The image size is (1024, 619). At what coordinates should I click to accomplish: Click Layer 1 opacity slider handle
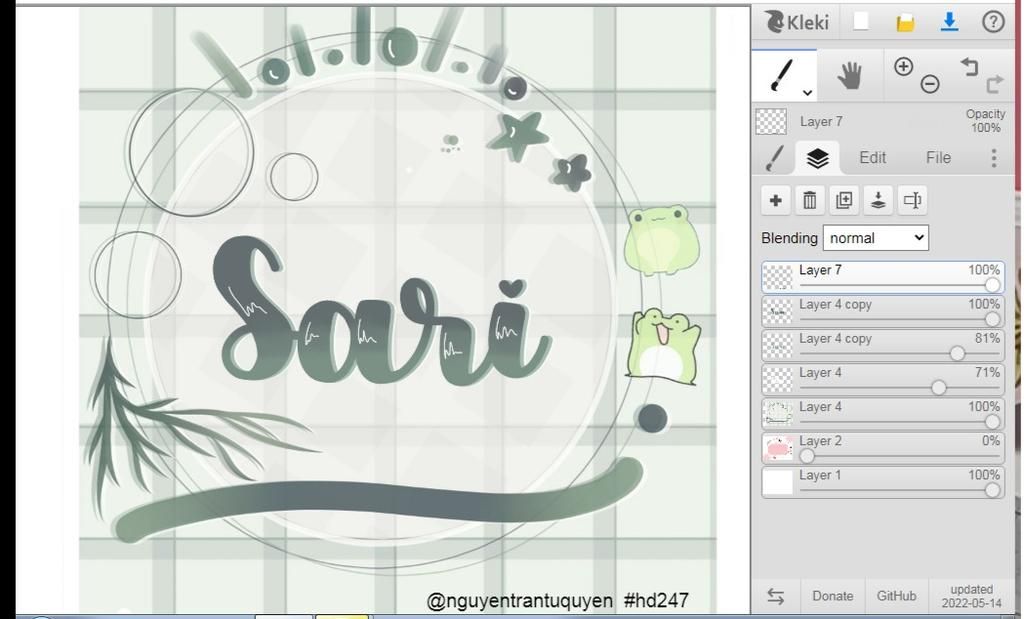coord(992,490)
